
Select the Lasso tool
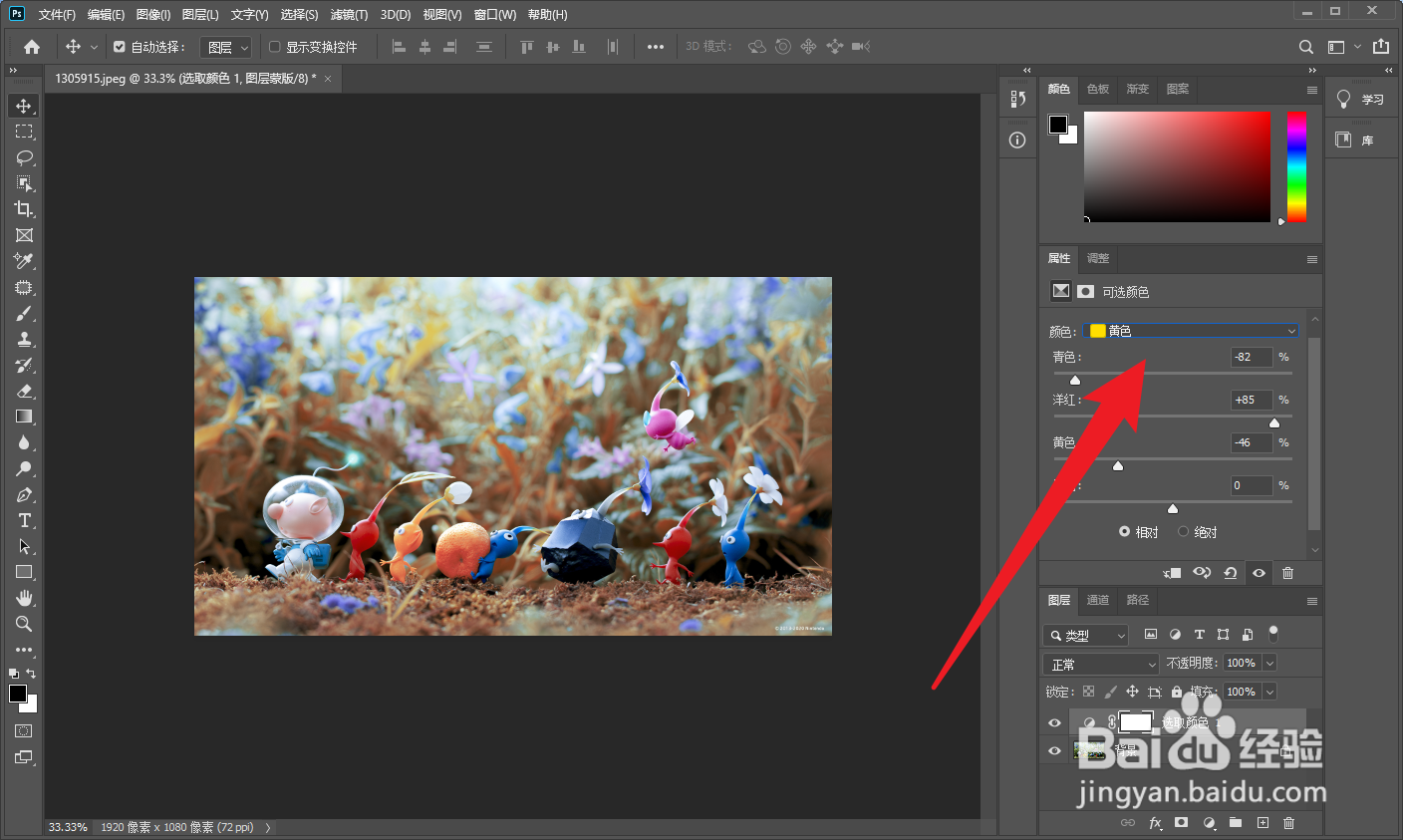point(24,157)
